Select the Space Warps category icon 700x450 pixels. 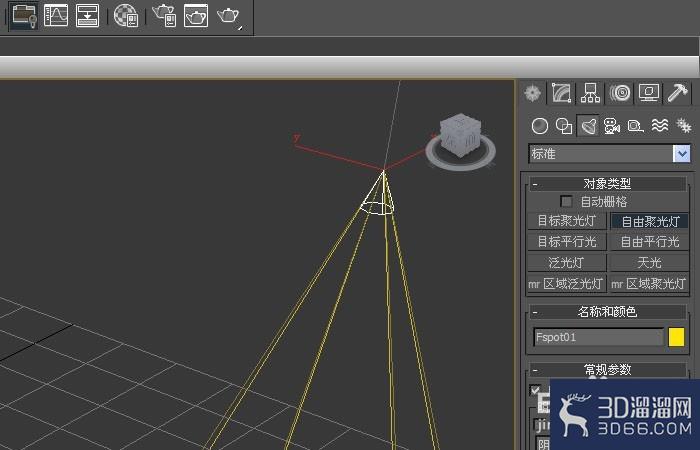click(x=660, y=126)
